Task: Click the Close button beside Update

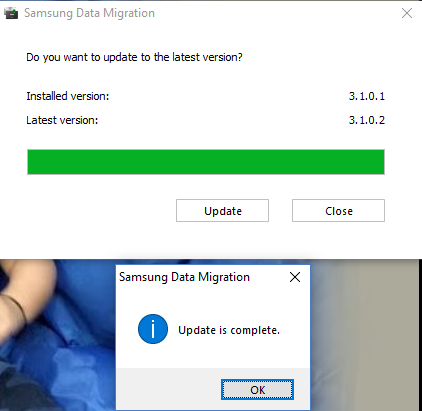Action: (x=338, y=211)
